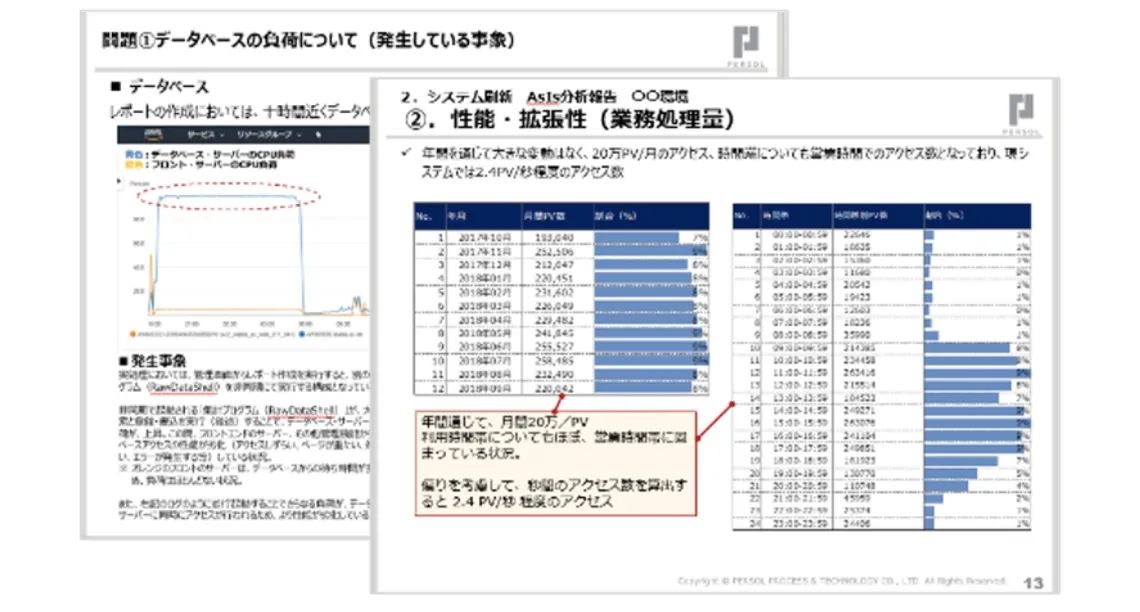Image resolution: width=1140 pixels, height=612 pixels.
Task: Click the PERSOL logo on the front slide
Action: coord(746,42)
